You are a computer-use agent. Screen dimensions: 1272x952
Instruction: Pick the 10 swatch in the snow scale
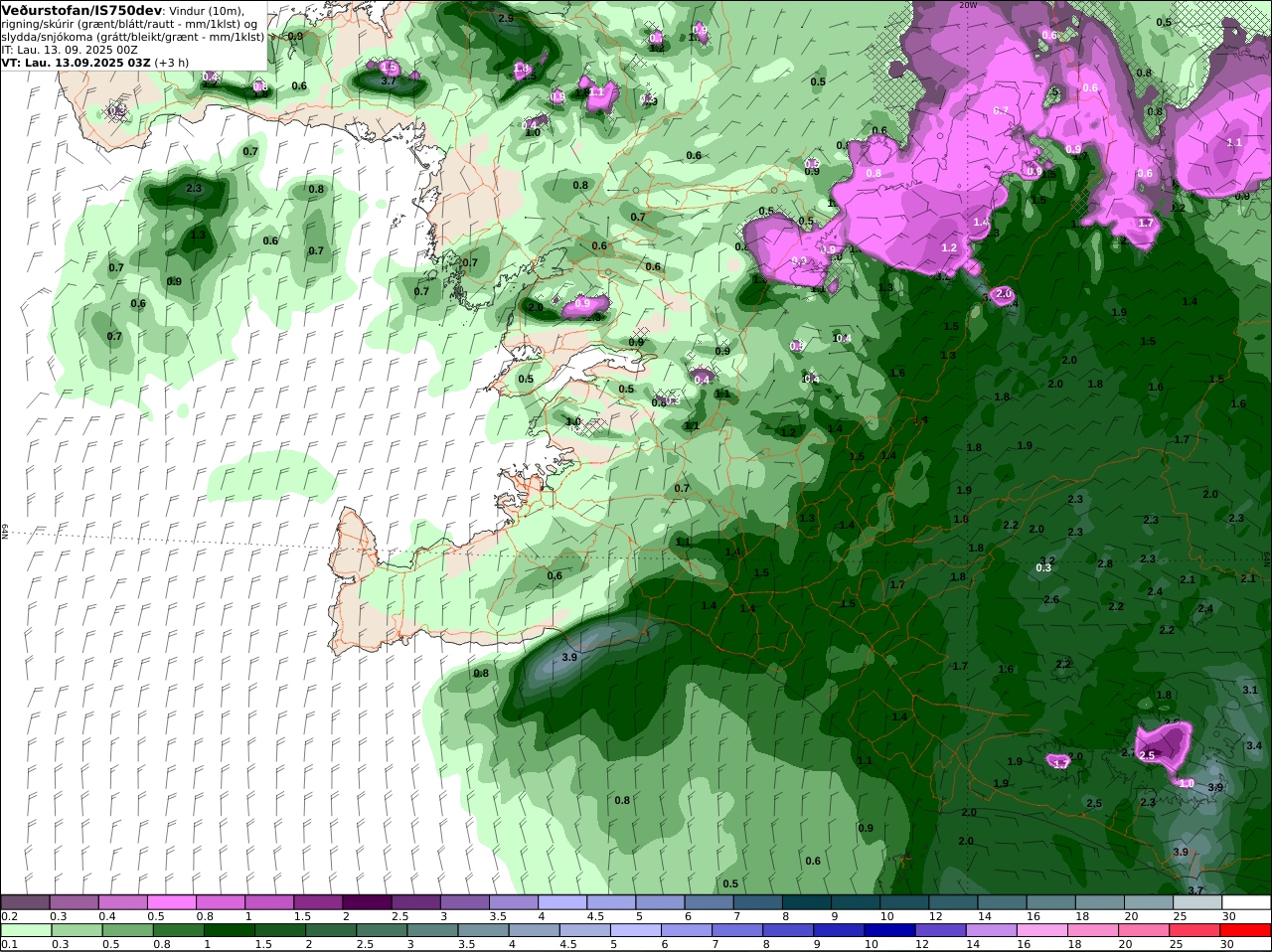904,902
